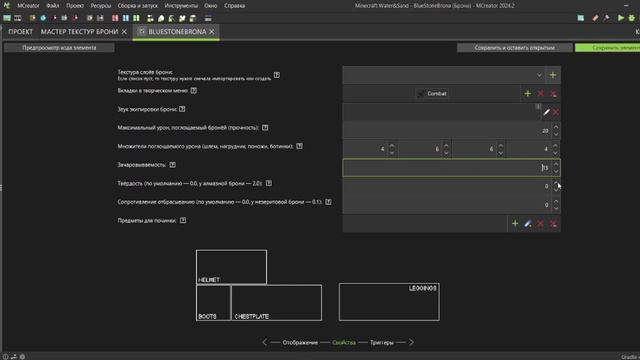Switch to МАСТЕР ТЕКСТУР БРОНИ tab
Image resolution: width=640 pixels, height=360 pixels.
click(79, 31)
